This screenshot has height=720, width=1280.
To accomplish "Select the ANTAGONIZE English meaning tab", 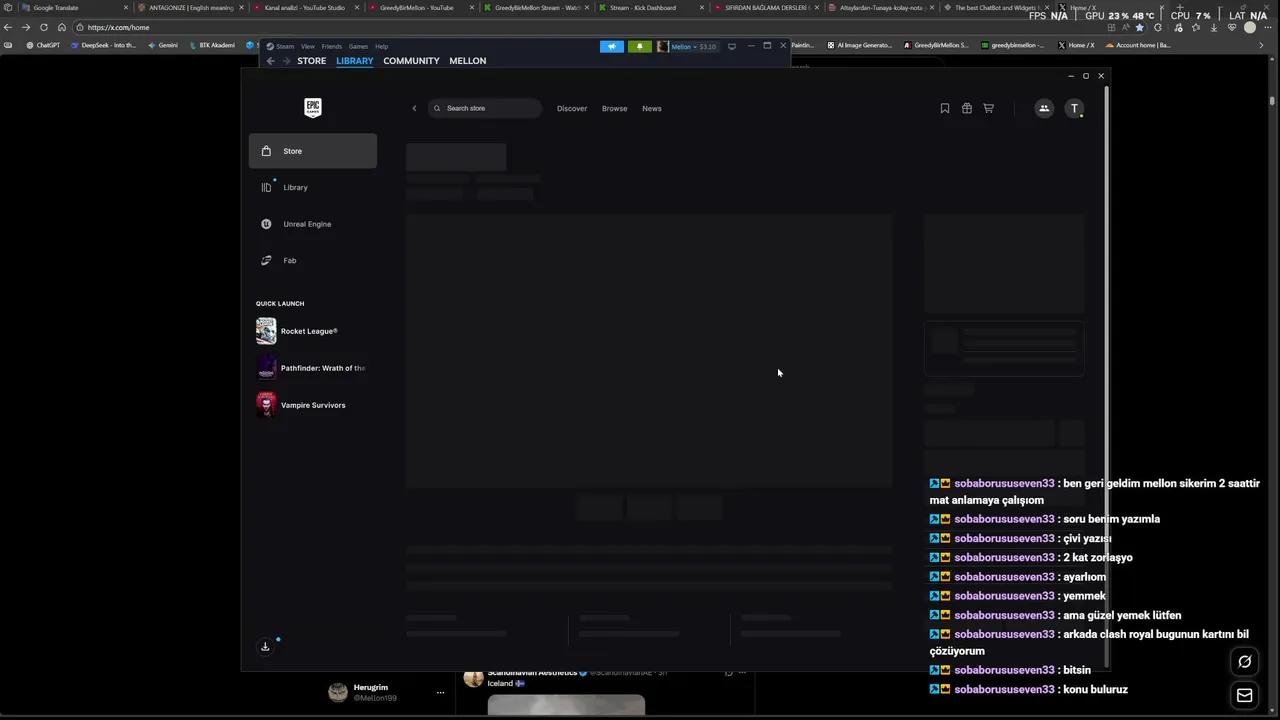I will 190,7.
